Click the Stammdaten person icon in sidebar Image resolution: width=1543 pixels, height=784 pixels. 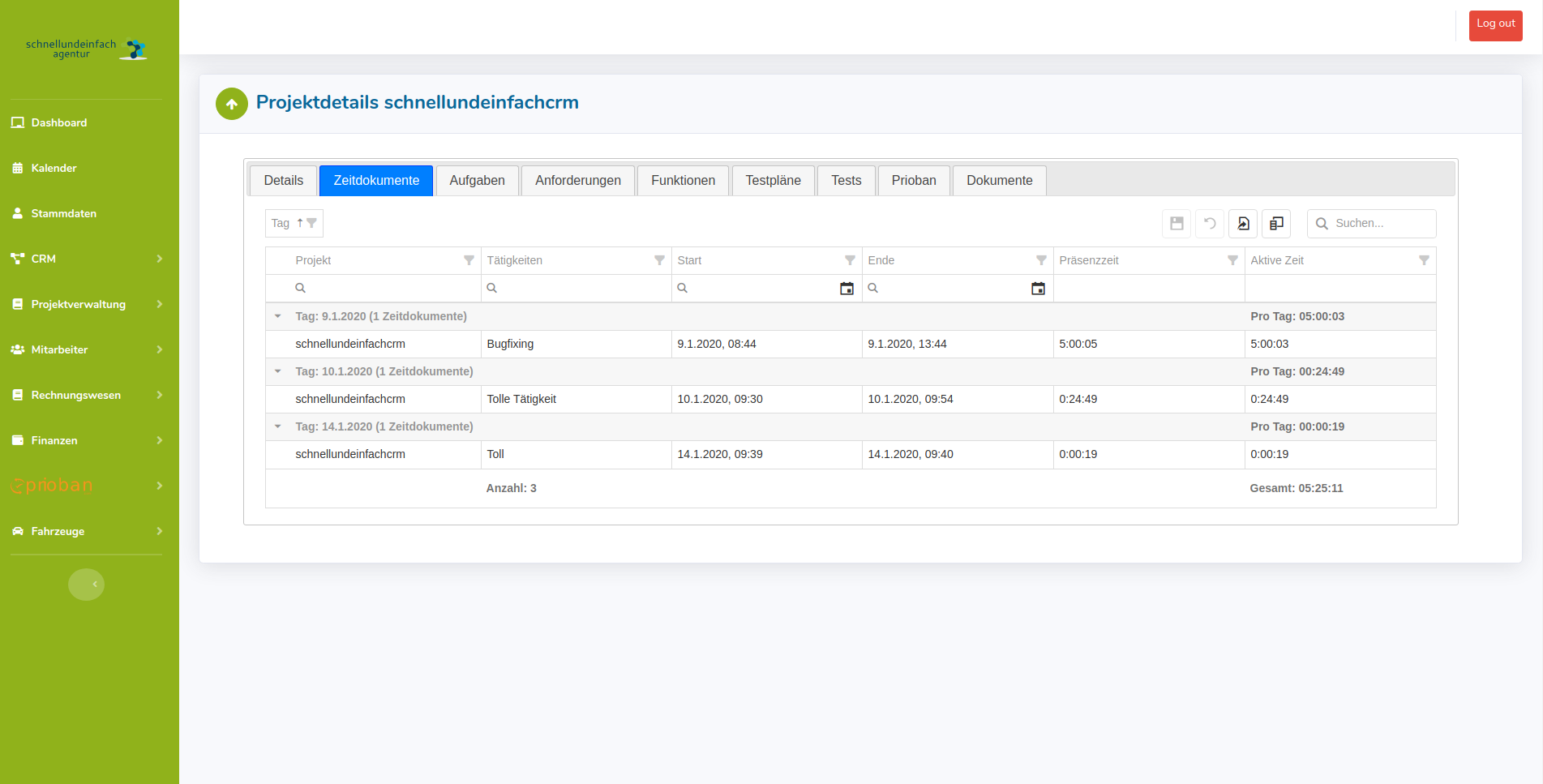18,213
